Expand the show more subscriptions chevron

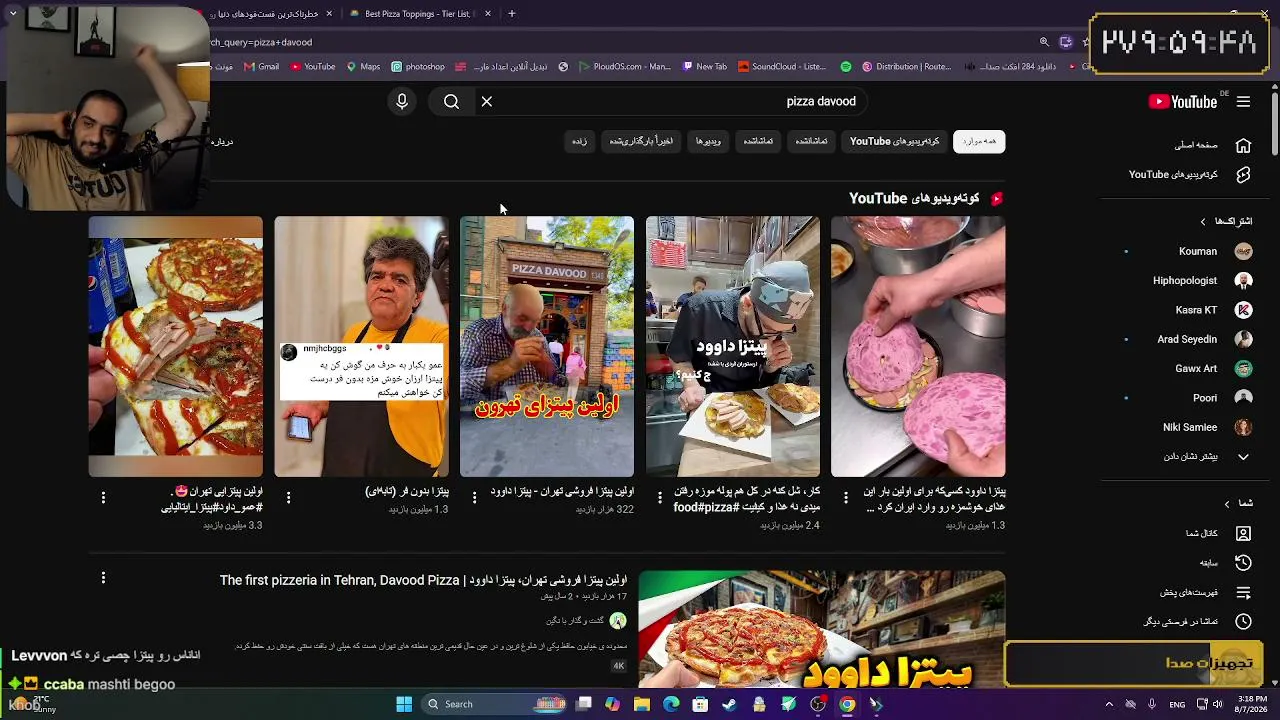tap(1243, 456)
